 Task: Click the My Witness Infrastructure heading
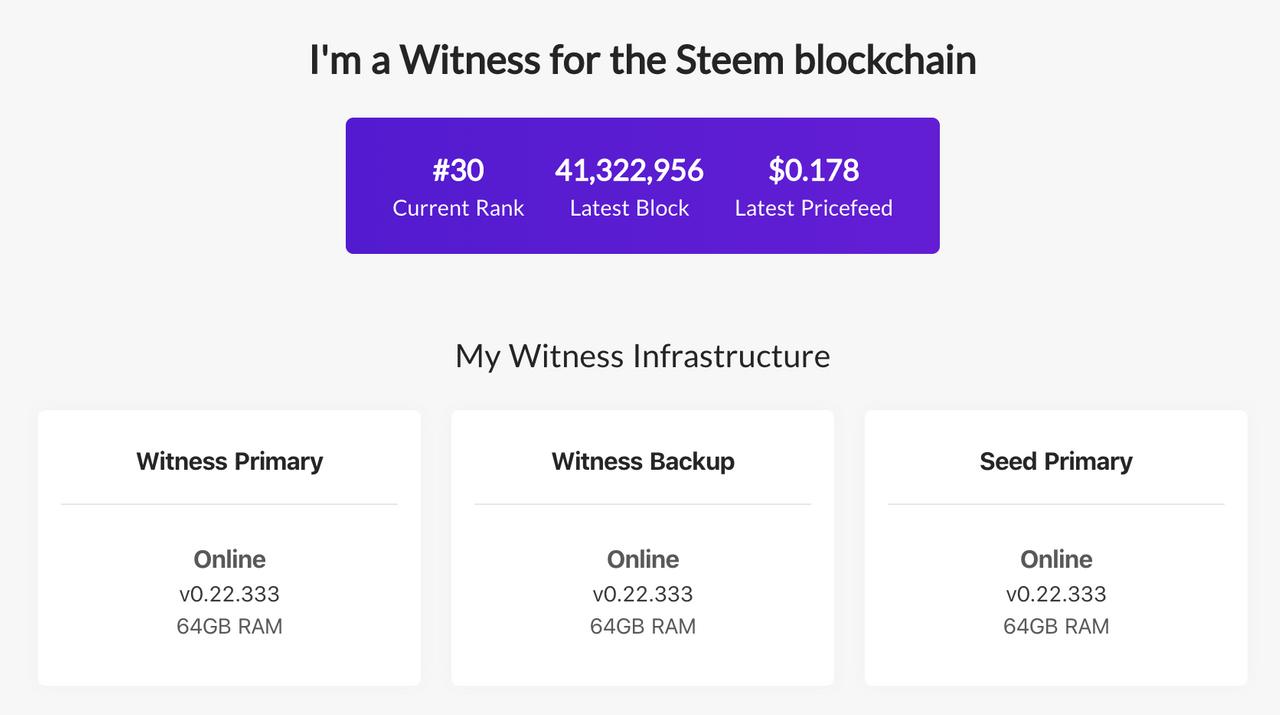click(x=642, y=356)
